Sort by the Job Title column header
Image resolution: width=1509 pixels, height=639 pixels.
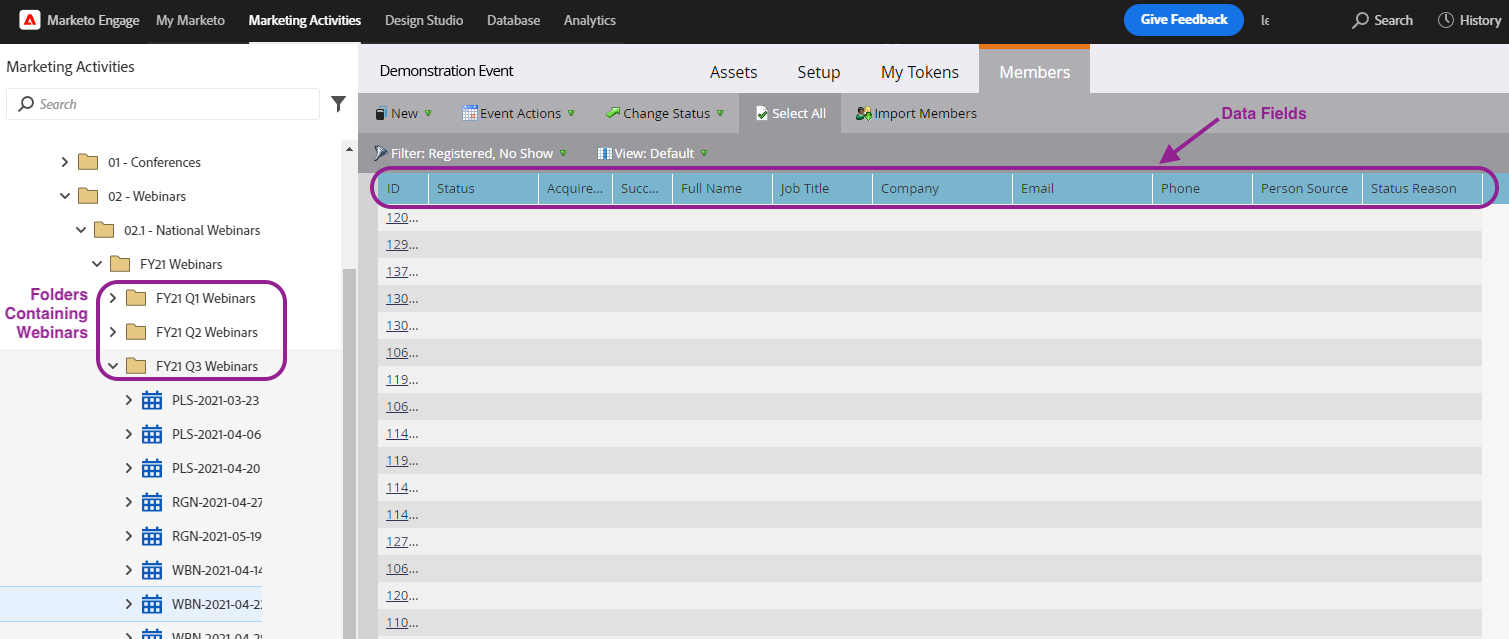822,189
